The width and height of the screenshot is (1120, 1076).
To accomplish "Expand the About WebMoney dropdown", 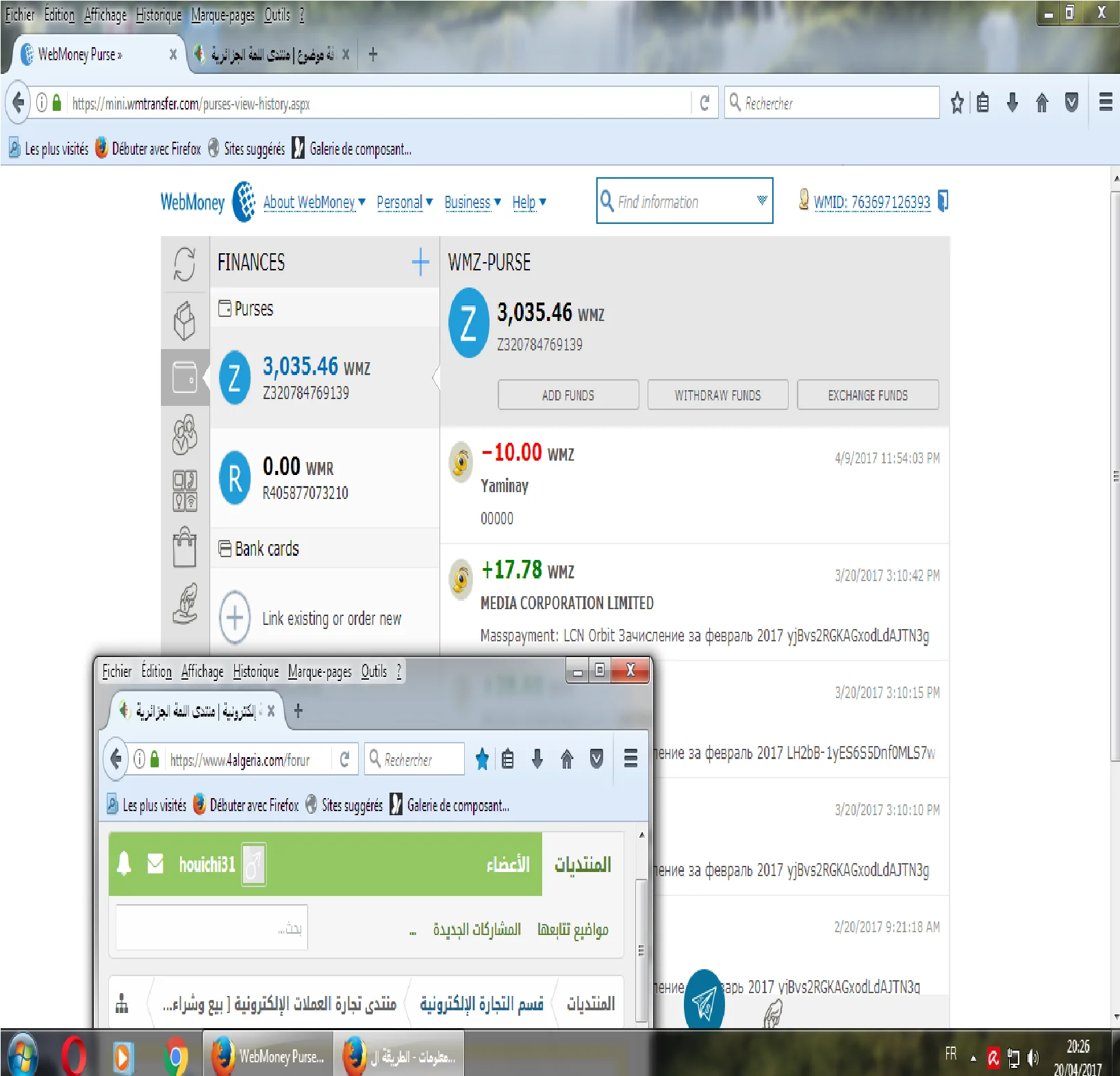I will point(314,203).
